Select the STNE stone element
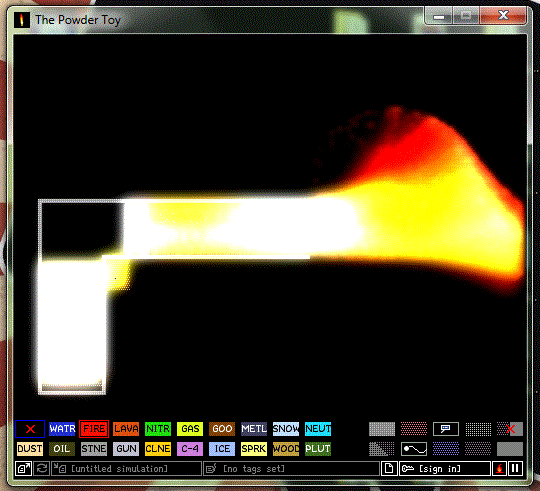Viewport: 540px width, 491px height. tap(94, 449)
